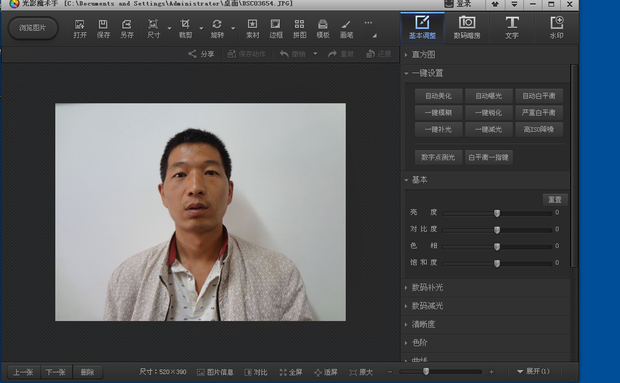
Task: Open the 拼图 collage tool
Action: click(x=299, y=28)
